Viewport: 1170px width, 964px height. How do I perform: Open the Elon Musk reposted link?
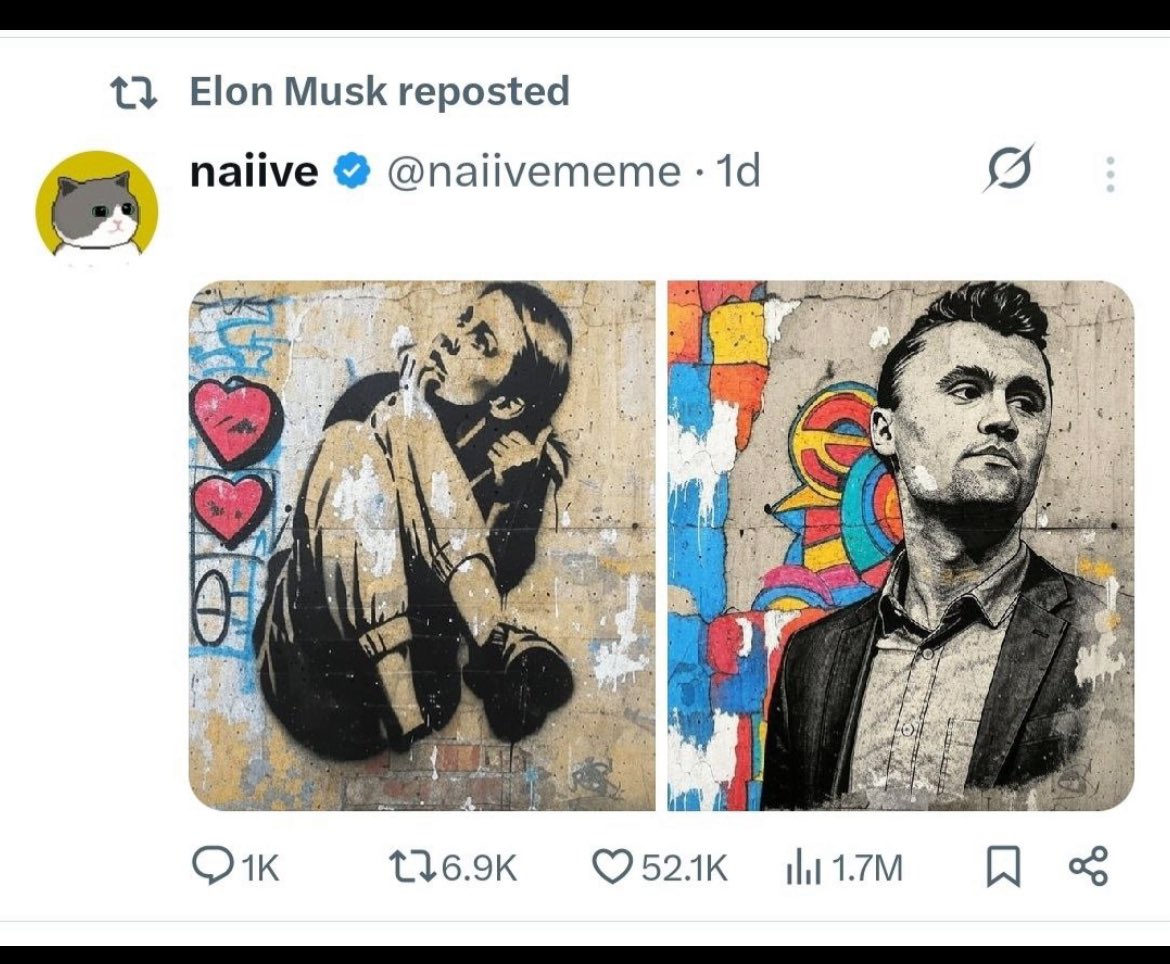click(x=380, y=92)
